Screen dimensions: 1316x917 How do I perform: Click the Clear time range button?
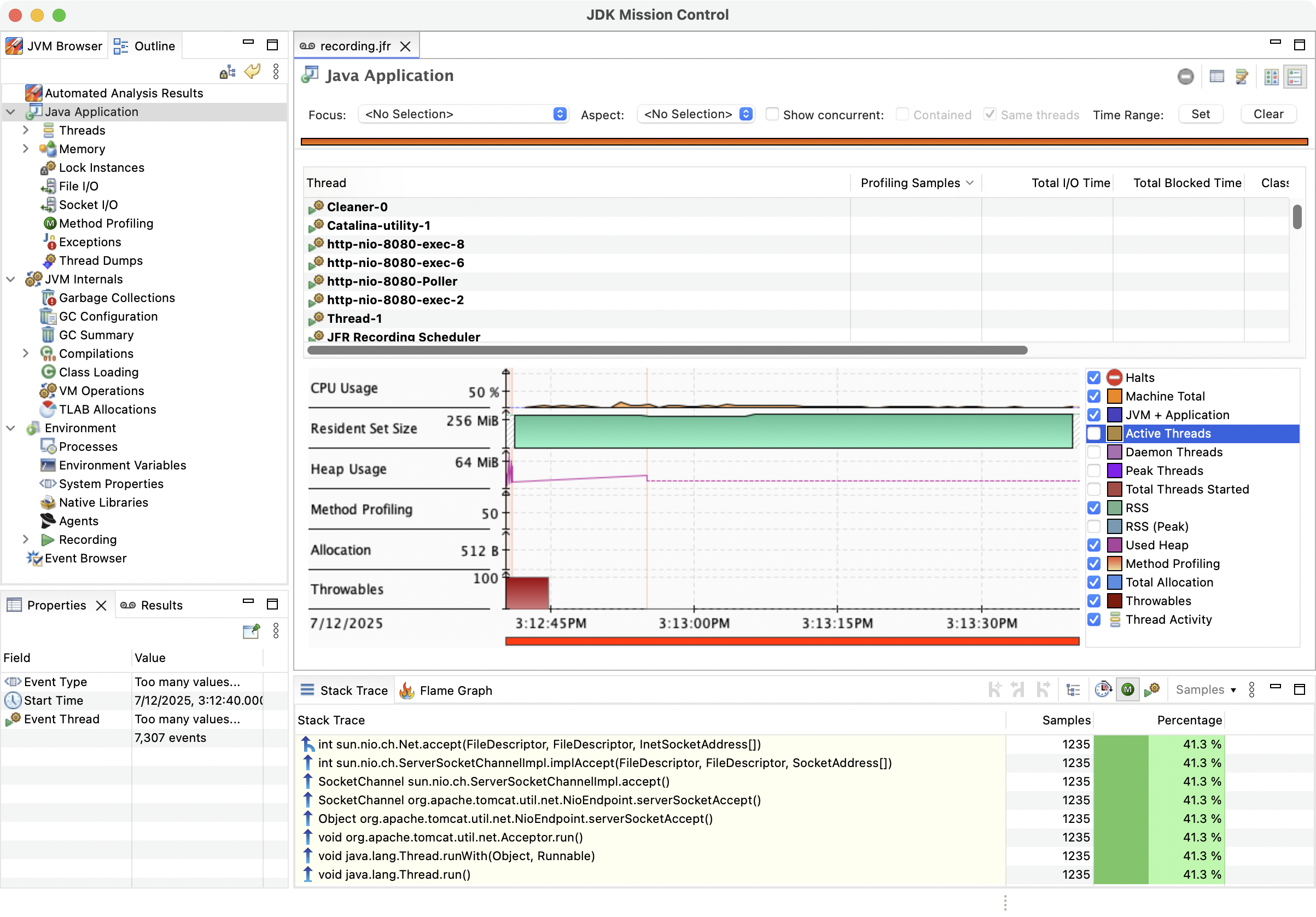[x=1268, y=114]
